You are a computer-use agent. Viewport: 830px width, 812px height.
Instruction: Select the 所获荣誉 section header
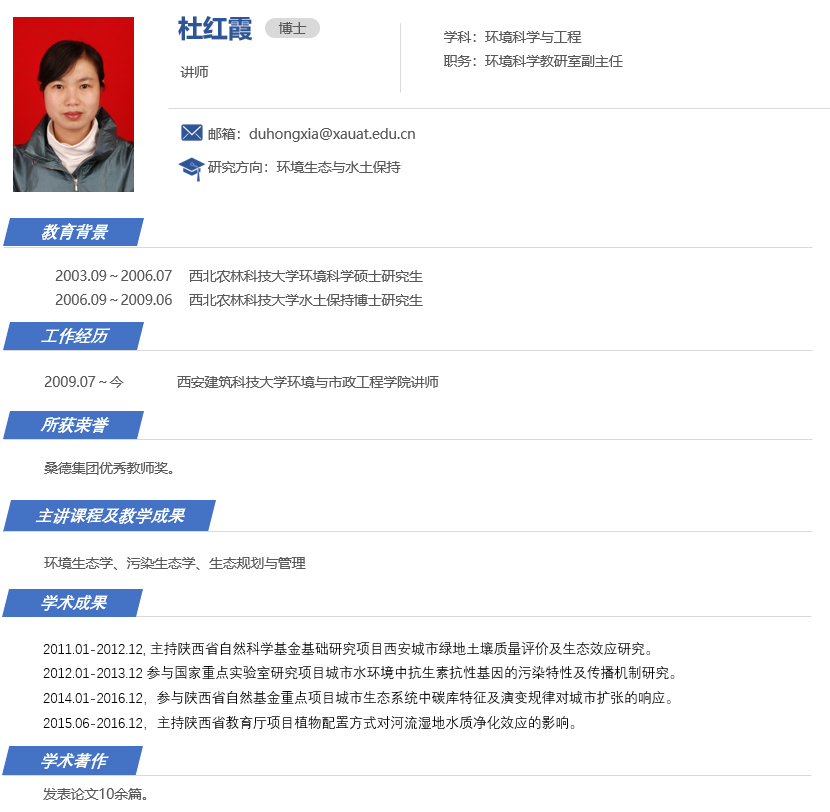tap(74, 425)
